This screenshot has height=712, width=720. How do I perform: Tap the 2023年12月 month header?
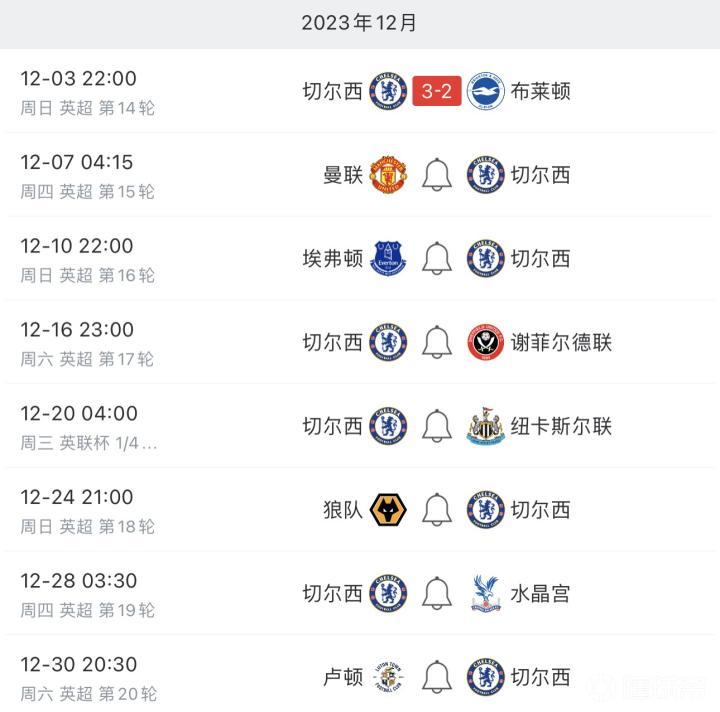(x=360, y=23)
